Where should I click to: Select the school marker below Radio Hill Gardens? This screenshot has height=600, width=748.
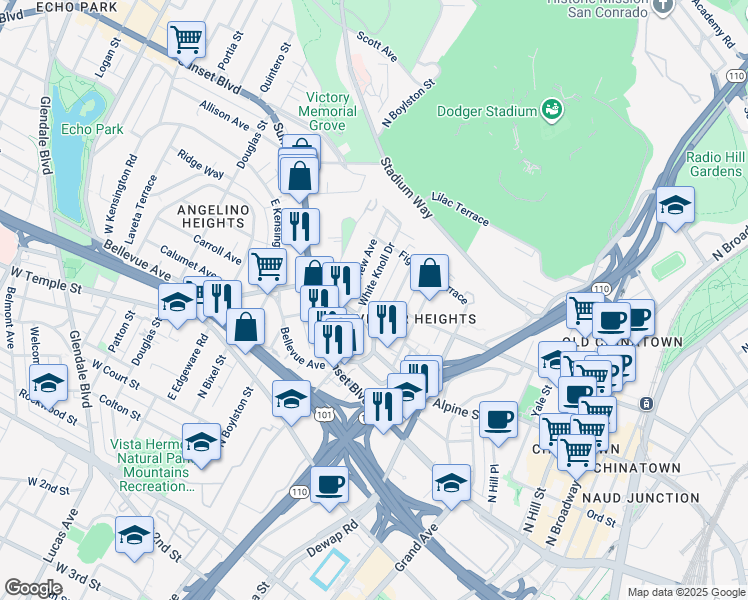pos(676,206)
